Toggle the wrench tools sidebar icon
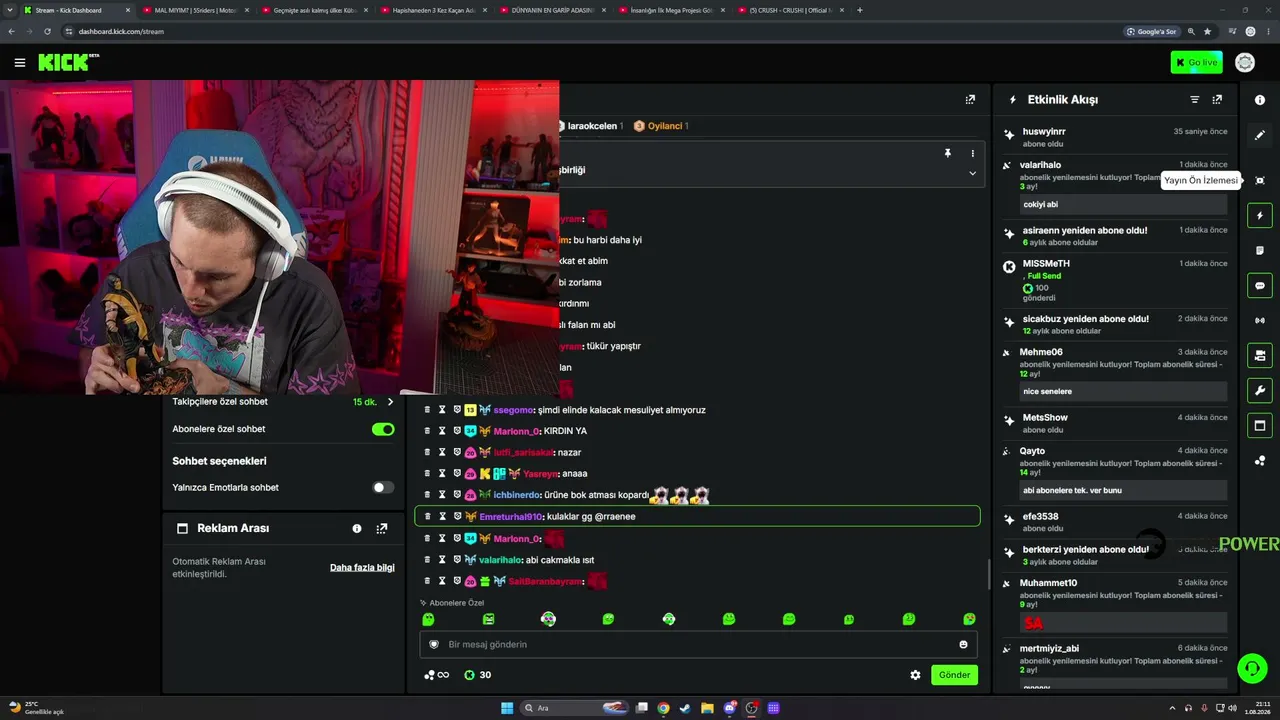The height and width of the screenshot is (720, 1280). [x=1260, y=391]
